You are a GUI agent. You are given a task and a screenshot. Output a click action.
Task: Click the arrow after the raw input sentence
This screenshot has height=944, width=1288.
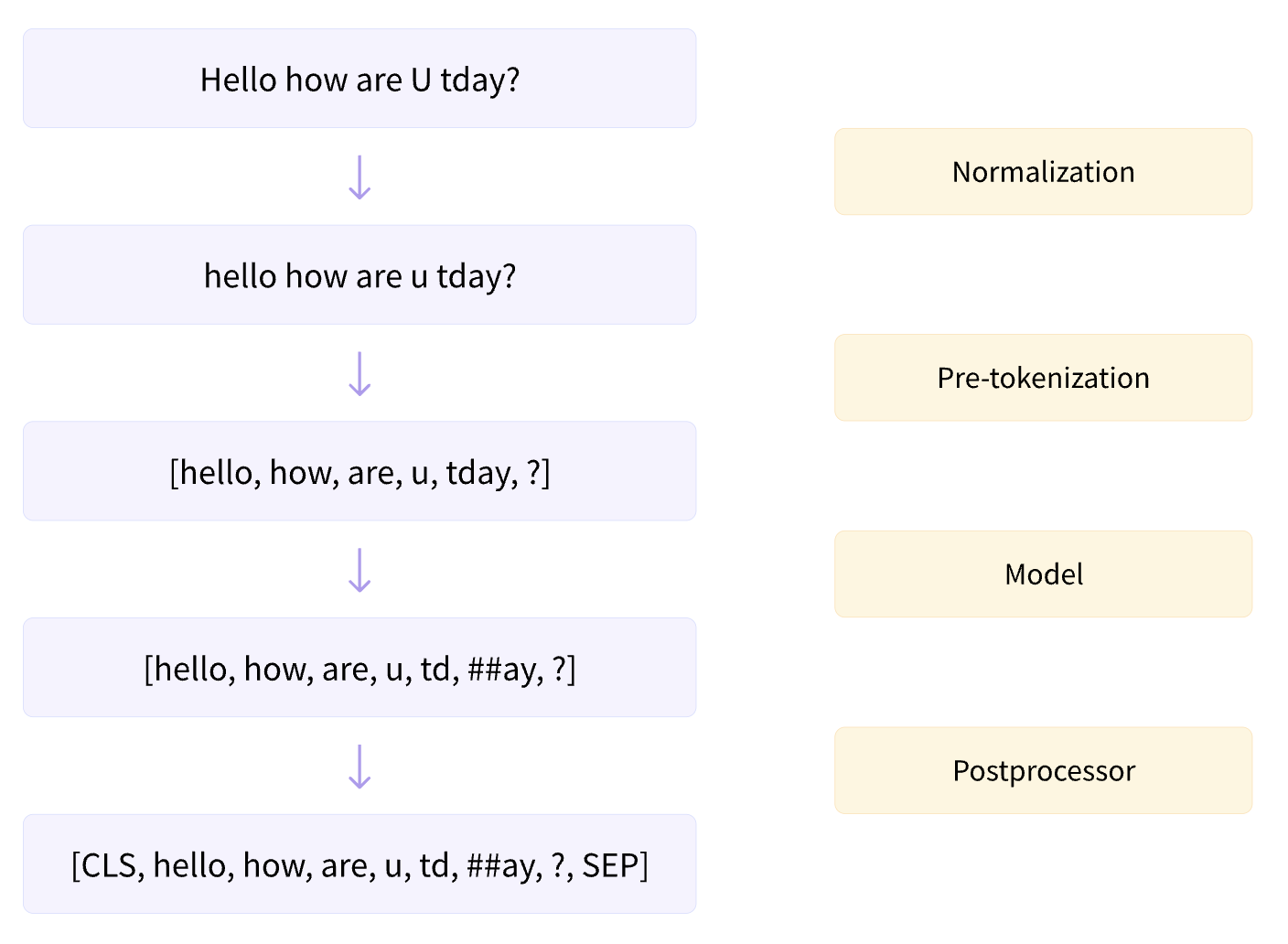click(360, 177)
